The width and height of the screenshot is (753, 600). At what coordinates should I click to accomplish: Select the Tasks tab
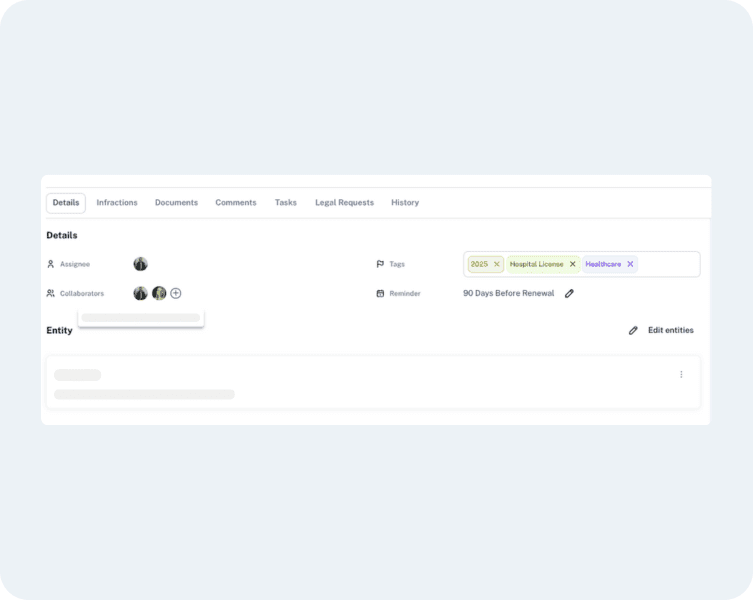(x=286, y=203)
